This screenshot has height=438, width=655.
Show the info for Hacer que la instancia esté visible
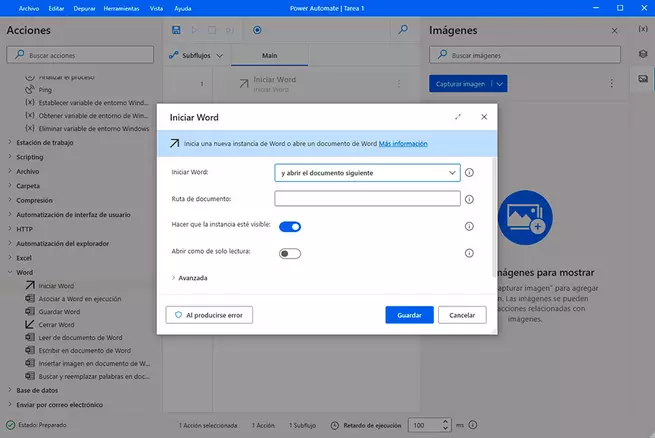click(x=470, y=226)
